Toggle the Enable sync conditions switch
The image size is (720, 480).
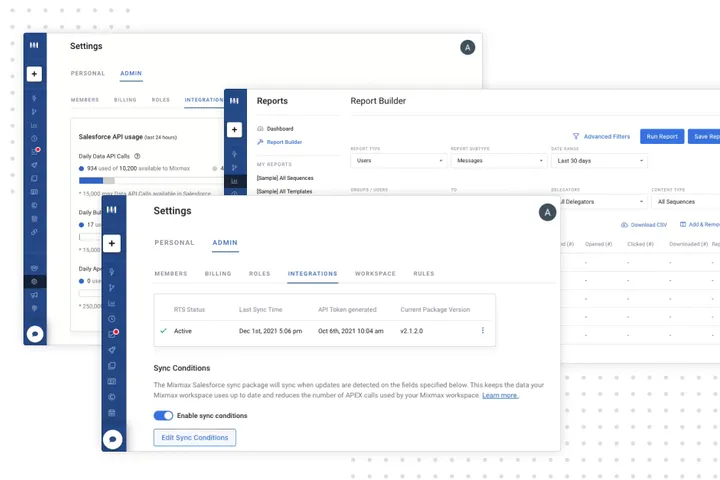pyautogui.click(x=163, y=415)
